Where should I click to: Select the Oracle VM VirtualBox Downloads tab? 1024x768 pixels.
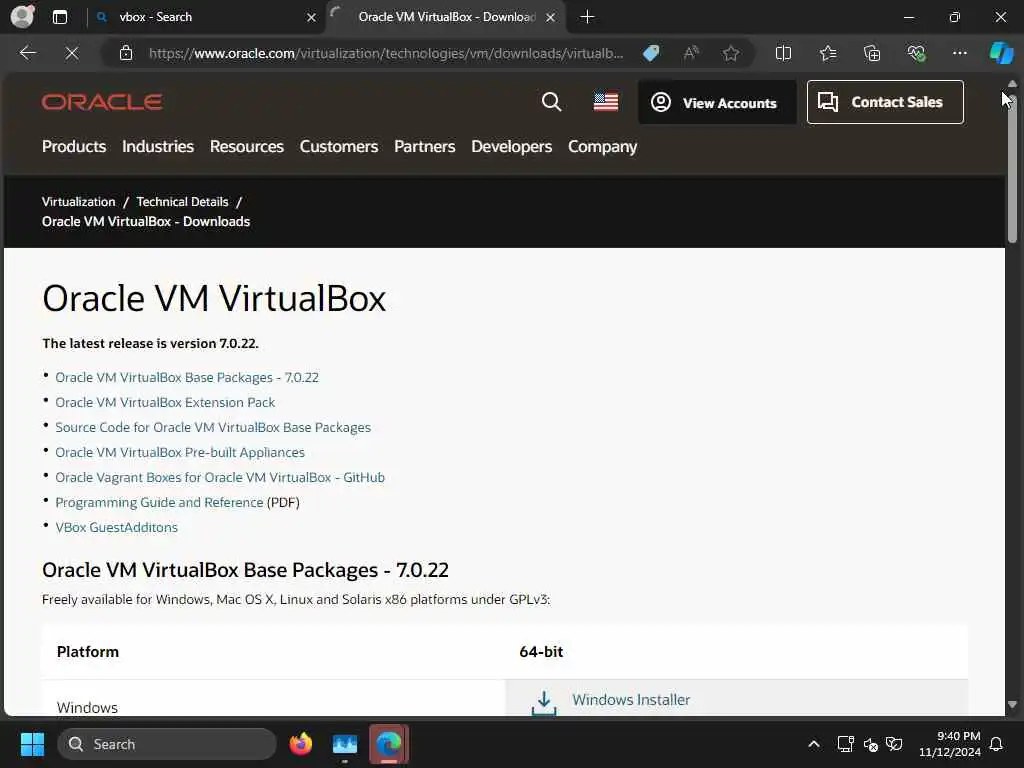[446, 17]
